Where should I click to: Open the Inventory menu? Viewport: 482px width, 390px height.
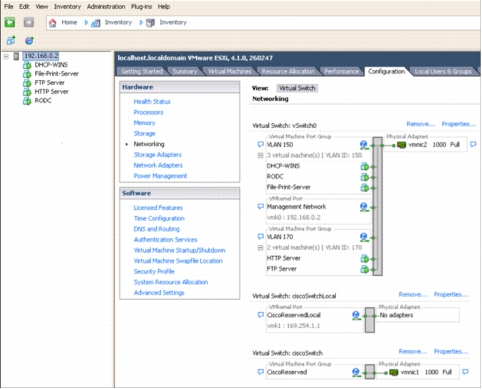point(67,7)
